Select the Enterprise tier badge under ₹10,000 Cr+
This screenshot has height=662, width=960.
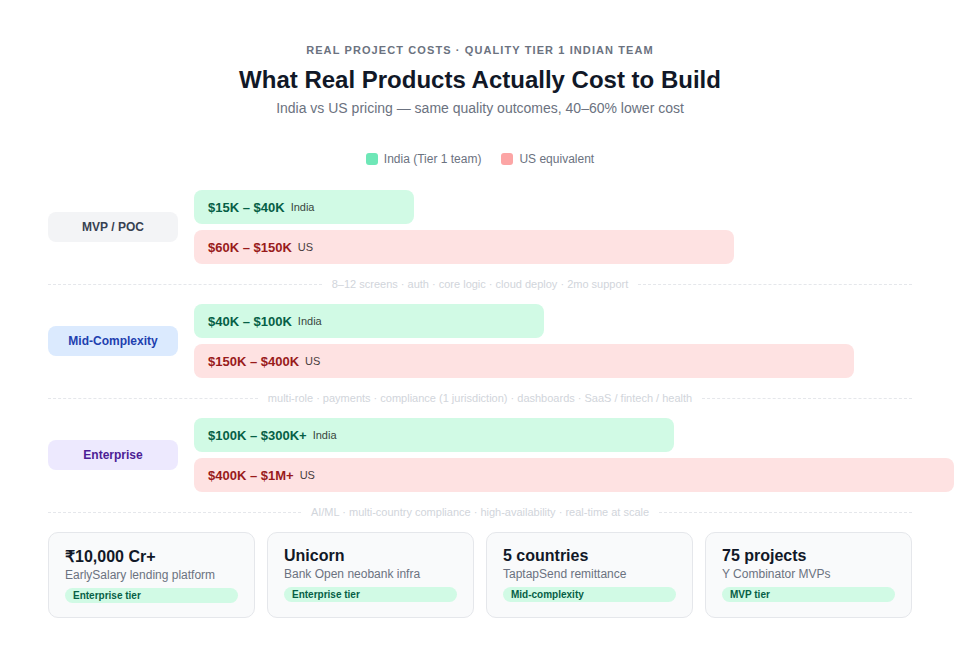click(x=152, y=594)
